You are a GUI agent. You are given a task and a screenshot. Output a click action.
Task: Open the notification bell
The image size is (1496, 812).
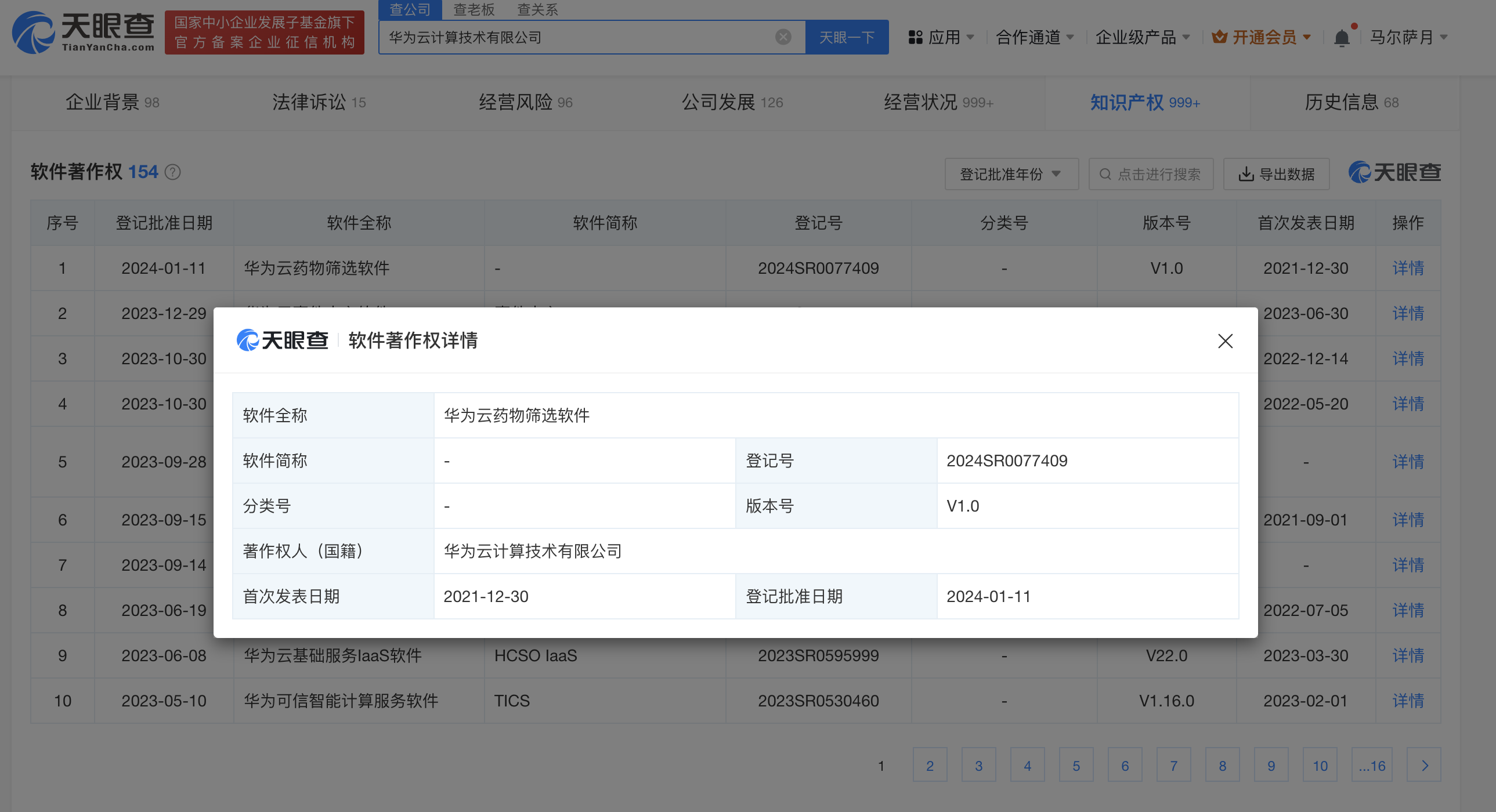pos(1342,38)
